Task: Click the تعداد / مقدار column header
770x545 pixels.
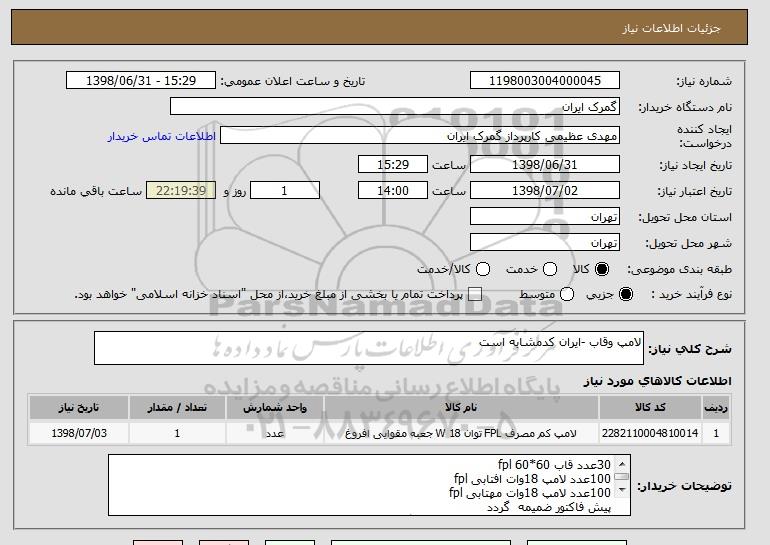Action: click(177, 408)
